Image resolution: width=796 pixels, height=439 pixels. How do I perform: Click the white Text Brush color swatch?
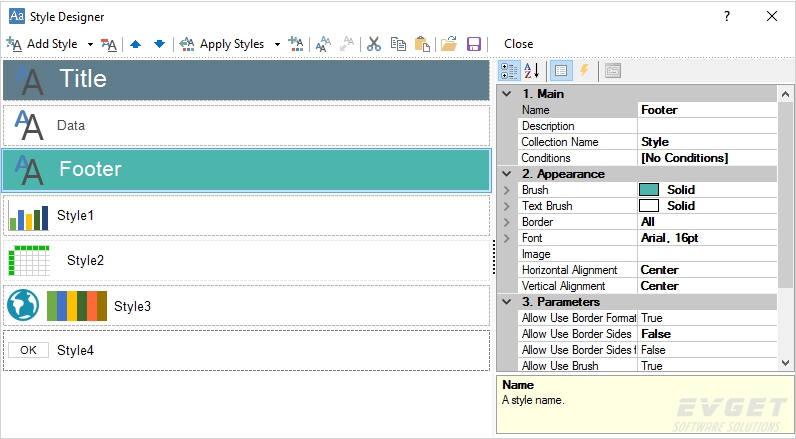tap(649, 206)
